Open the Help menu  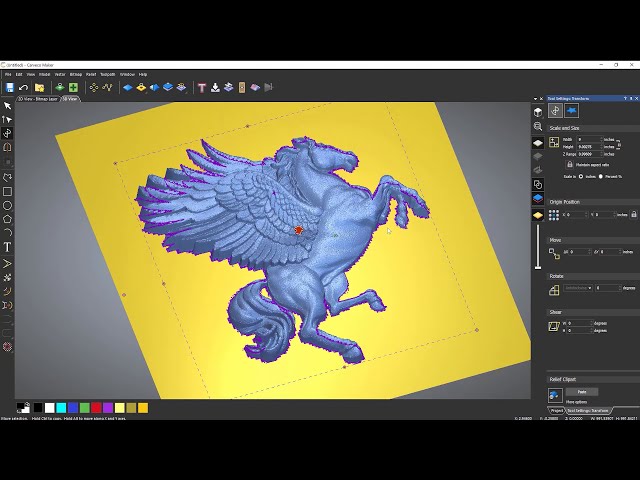click(x=143, y=75)
